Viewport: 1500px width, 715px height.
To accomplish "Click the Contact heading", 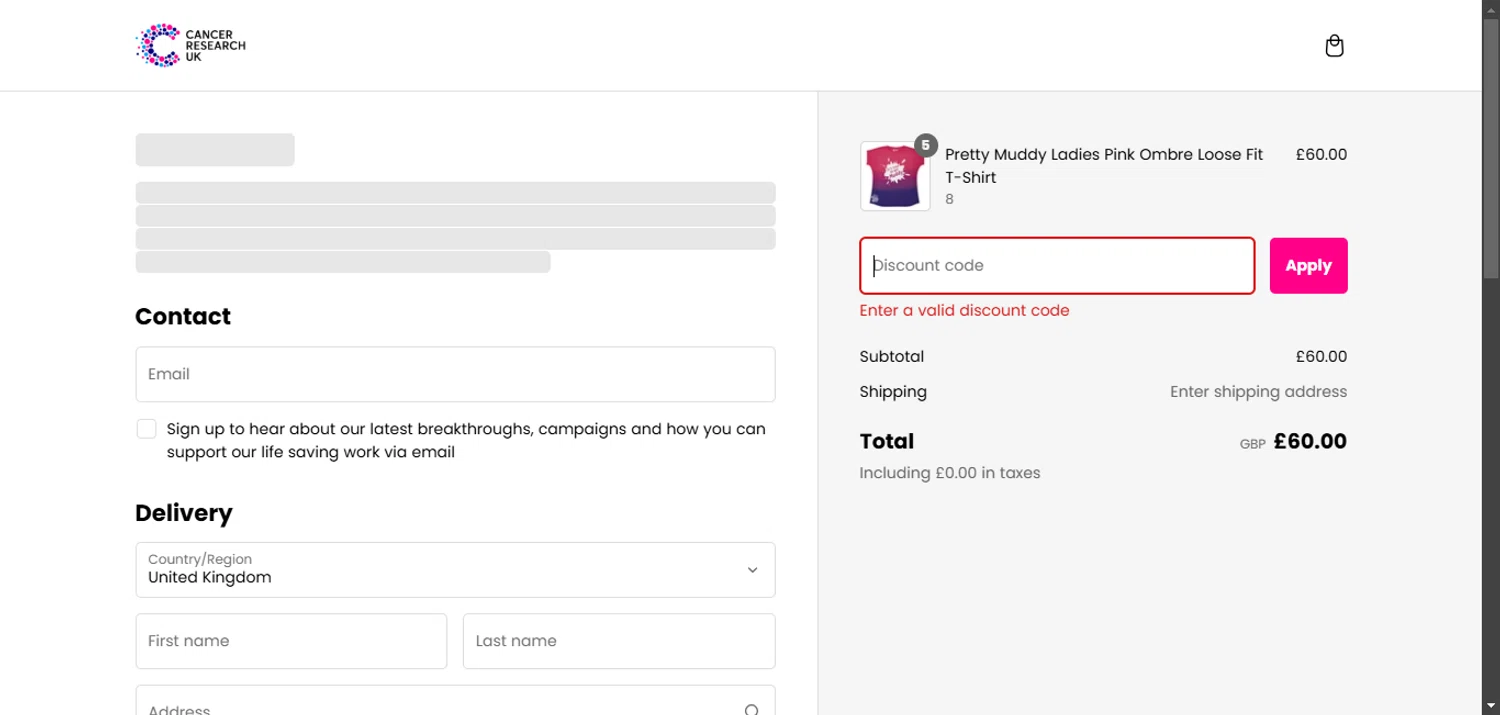I will pos(183,316).
